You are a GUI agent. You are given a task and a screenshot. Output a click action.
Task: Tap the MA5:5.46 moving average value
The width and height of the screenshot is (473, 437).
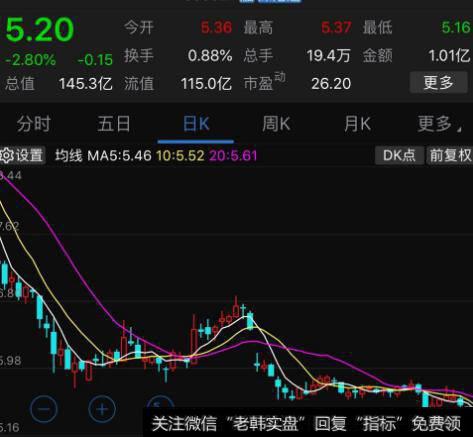(119, 156)
